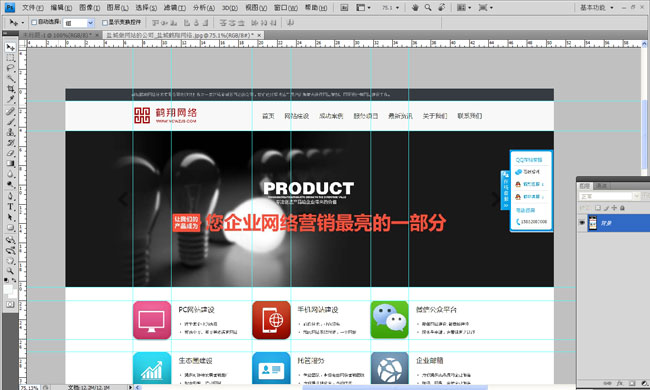Select the Crop tool
This screenshot has height=390, width=650.
(10, 89)
